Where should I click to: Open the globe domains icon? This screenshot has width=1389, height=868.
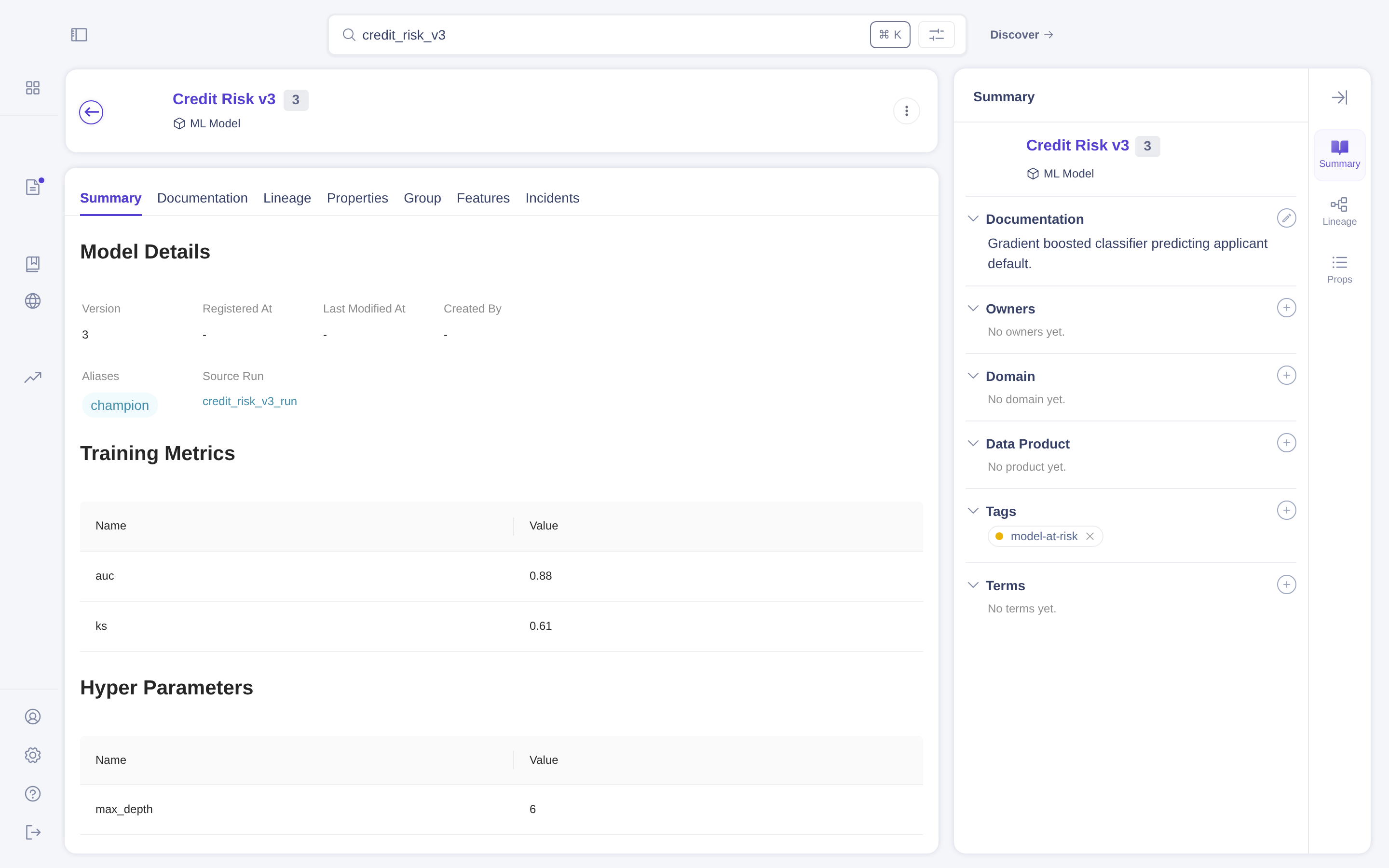point(33,301)
